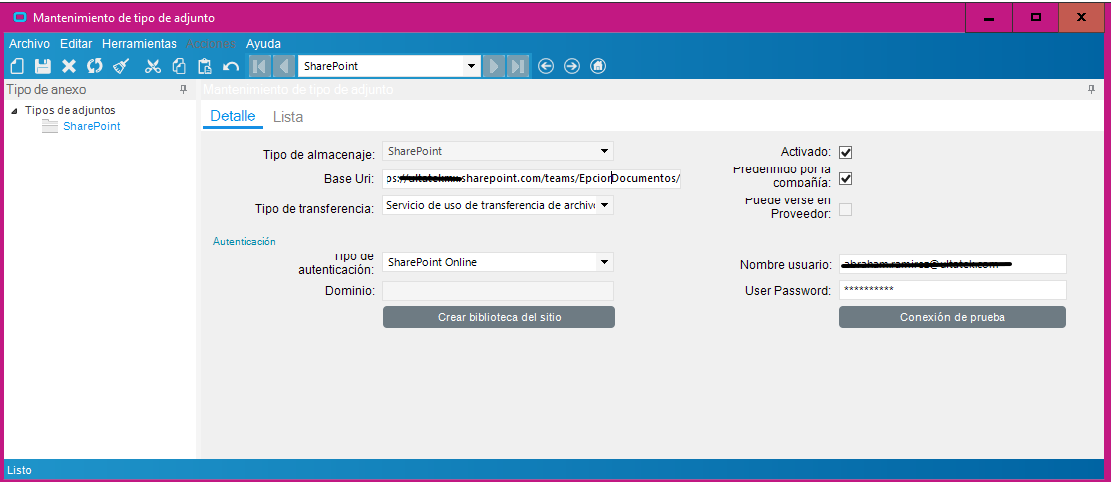Click the Copy toolbar icon
The image size is (1111, 482).
179,67
